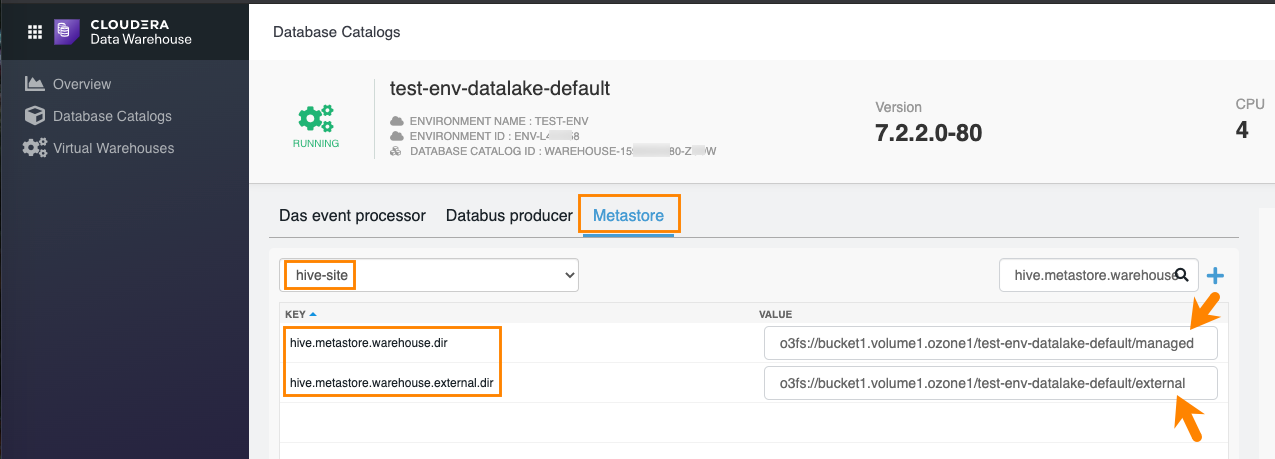Add a new property with blue plus icon
Image resolution: width=1275 pixels, height=459 pixels.
pyautogui.click(x=1215, y=275)
